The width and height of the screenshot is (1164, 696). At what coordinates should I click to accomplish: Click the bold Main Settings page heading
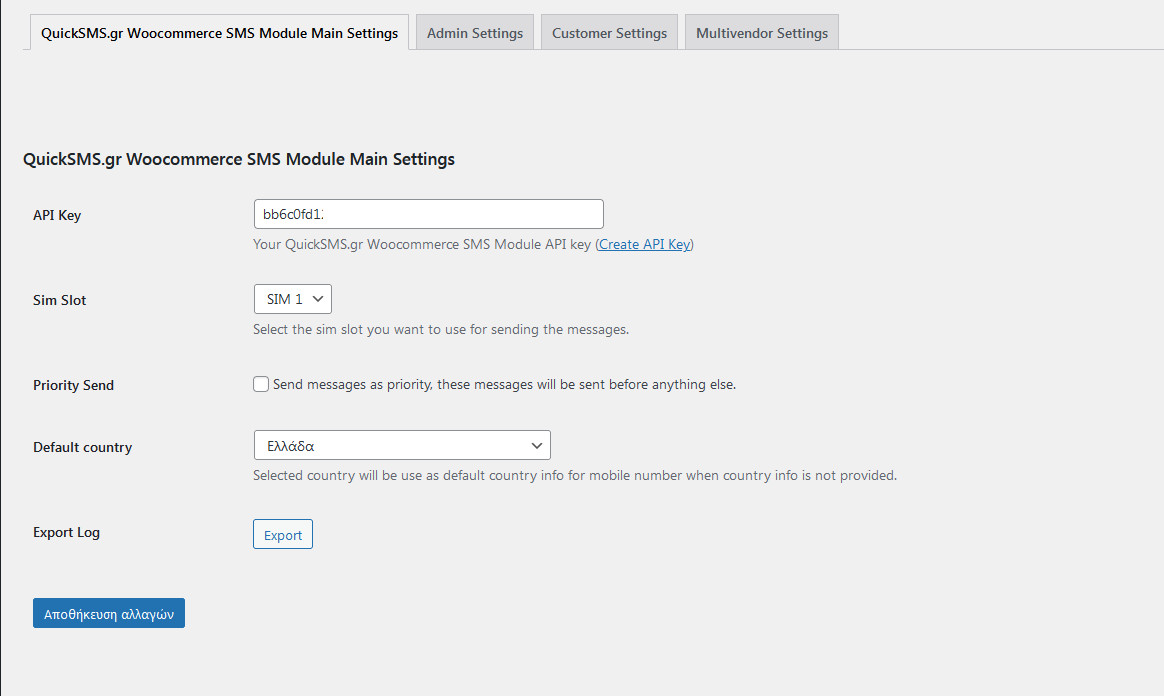coord(239,159)
